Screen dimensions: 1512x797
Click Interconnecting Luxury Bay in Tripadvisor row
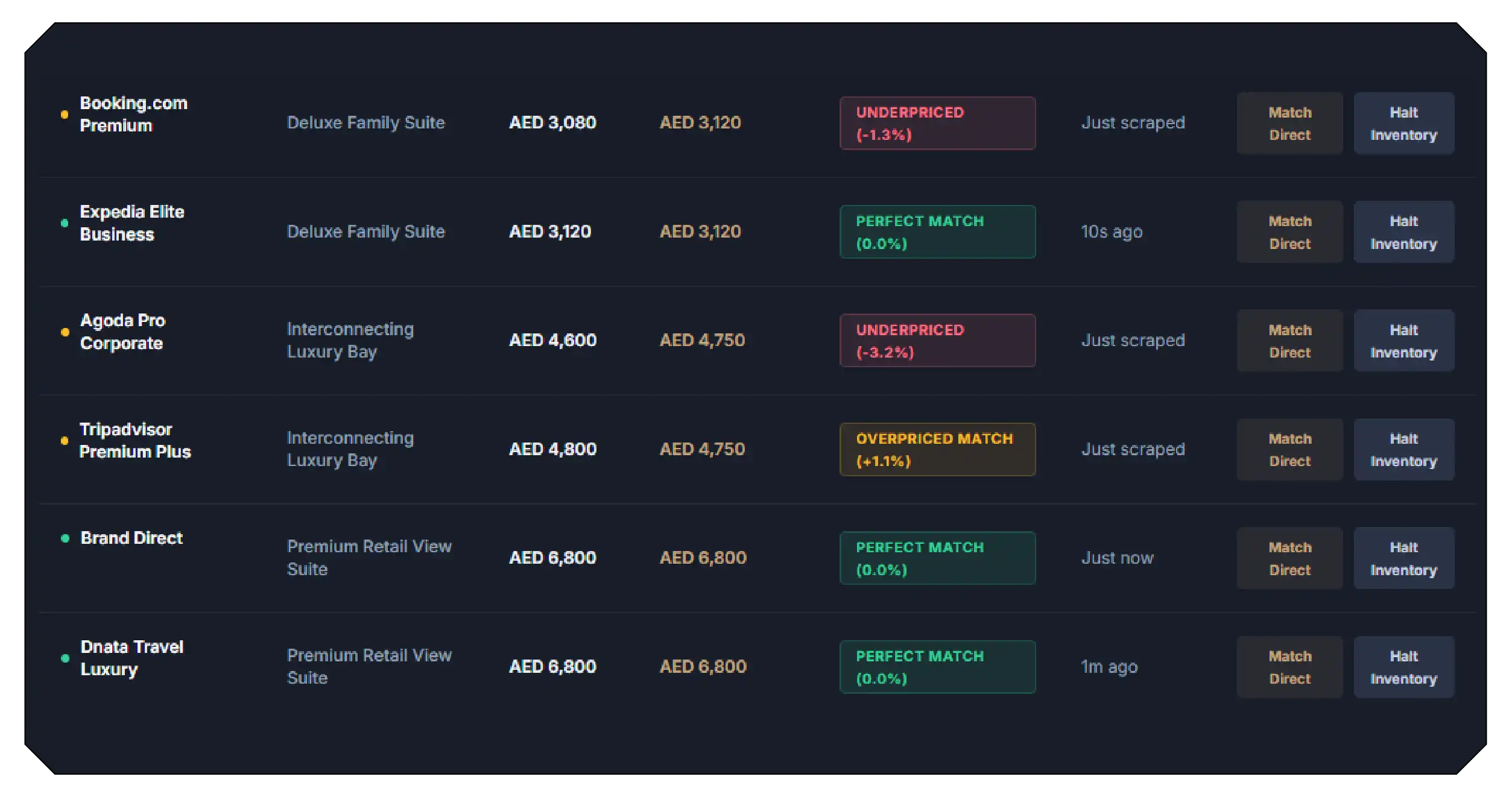click(x=350, y=449)
